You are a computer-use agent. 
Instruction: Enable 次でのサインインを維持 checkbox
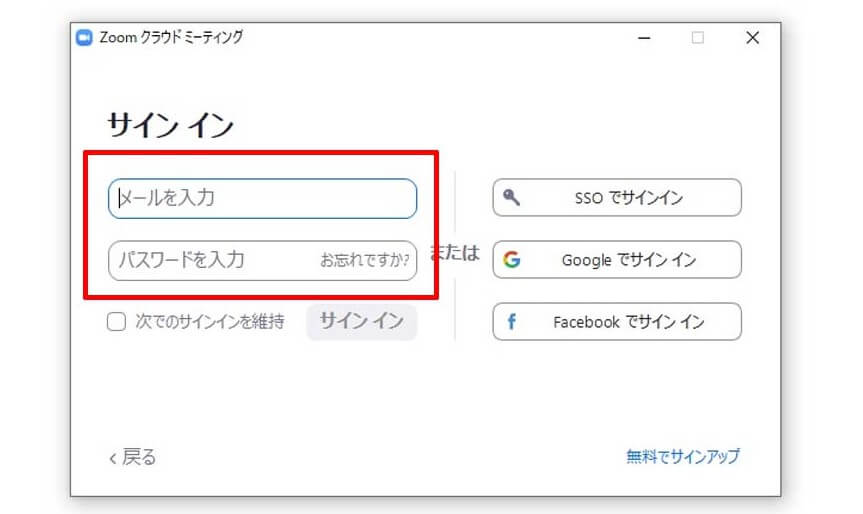[116, 321]
